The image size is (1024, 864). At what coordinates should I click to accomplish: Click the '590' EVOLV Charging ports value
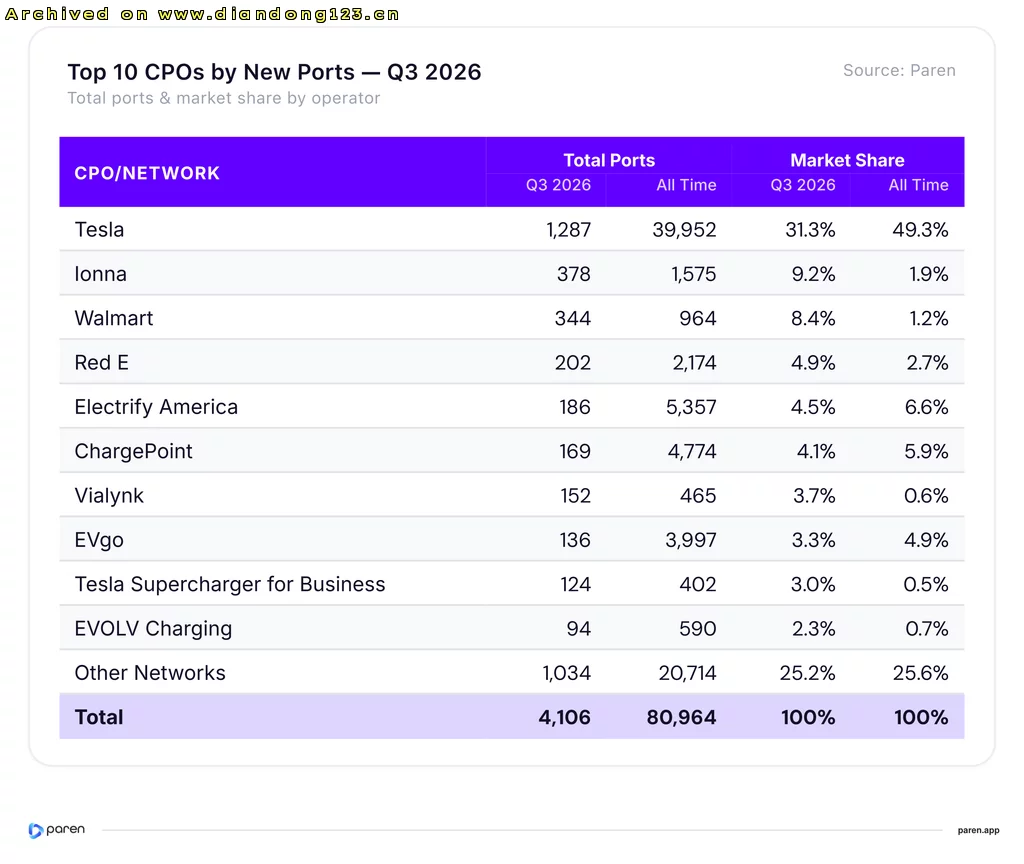click(x=697, y=629)
